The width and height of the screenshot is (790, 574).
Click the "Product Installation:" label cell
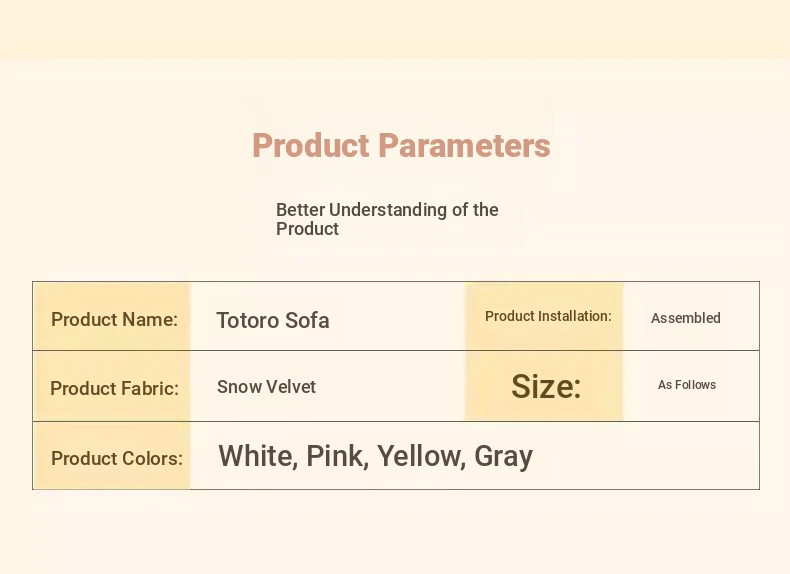pos(548,316)
